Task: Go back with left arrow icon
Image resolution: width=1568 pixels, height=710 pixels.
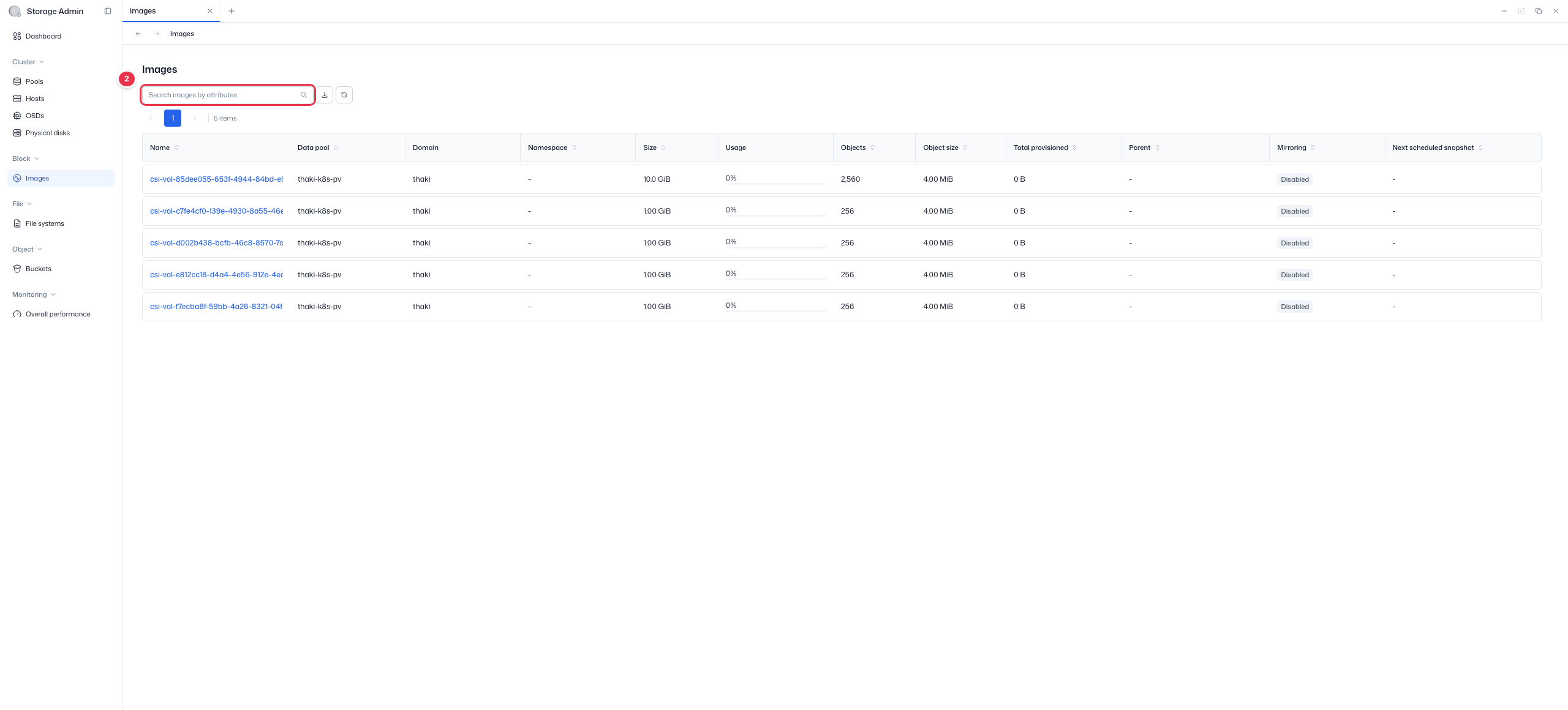Action: click(138, 34)
